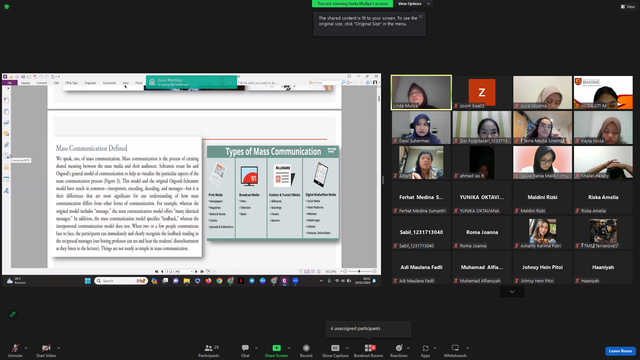640x360 pixels.
Task: Toggle Show Captions in the meeting toolbar
Action: [335, 350]
